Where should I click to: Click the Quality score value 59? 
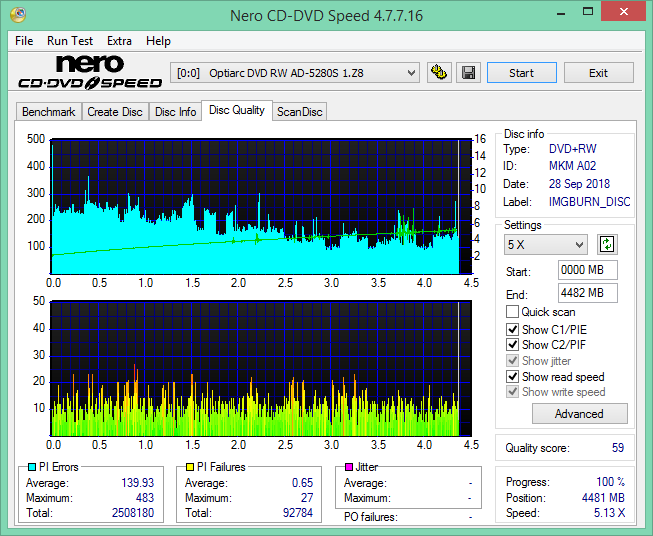point(618,448)
